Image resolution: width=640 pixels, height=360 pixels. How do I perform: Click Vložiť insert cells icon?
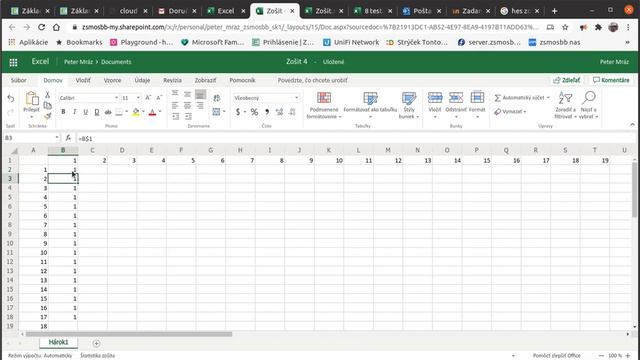[x=435, y=98]
